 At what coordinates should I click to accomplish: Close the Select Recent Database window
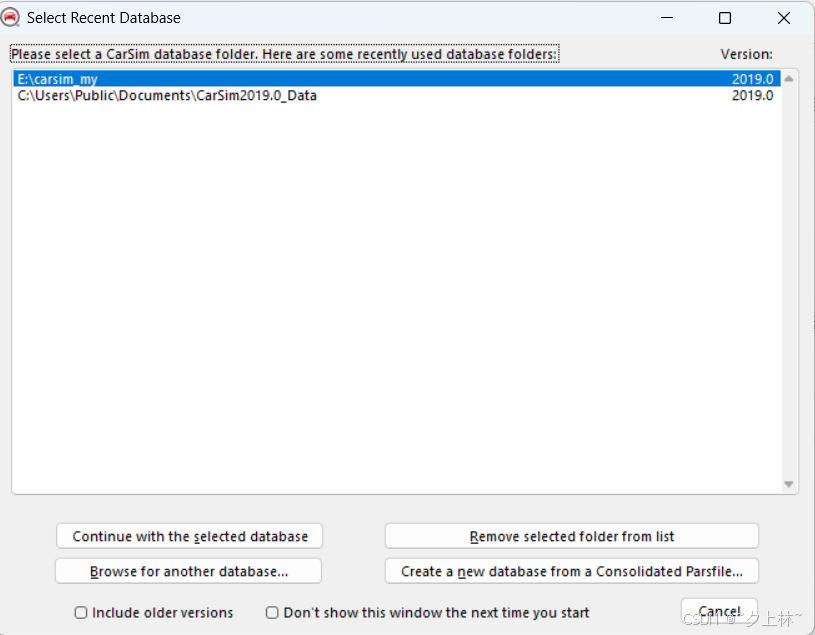(784, 18)
